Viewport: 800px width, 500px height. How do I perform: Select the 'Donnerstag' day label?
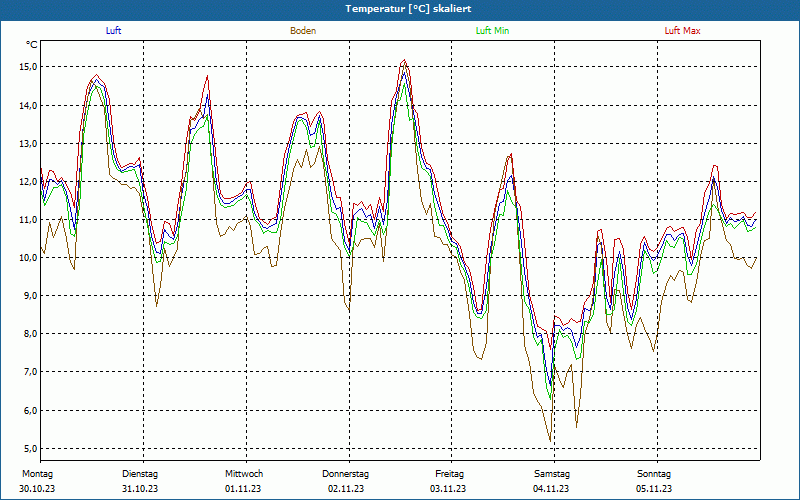[346, 474]
